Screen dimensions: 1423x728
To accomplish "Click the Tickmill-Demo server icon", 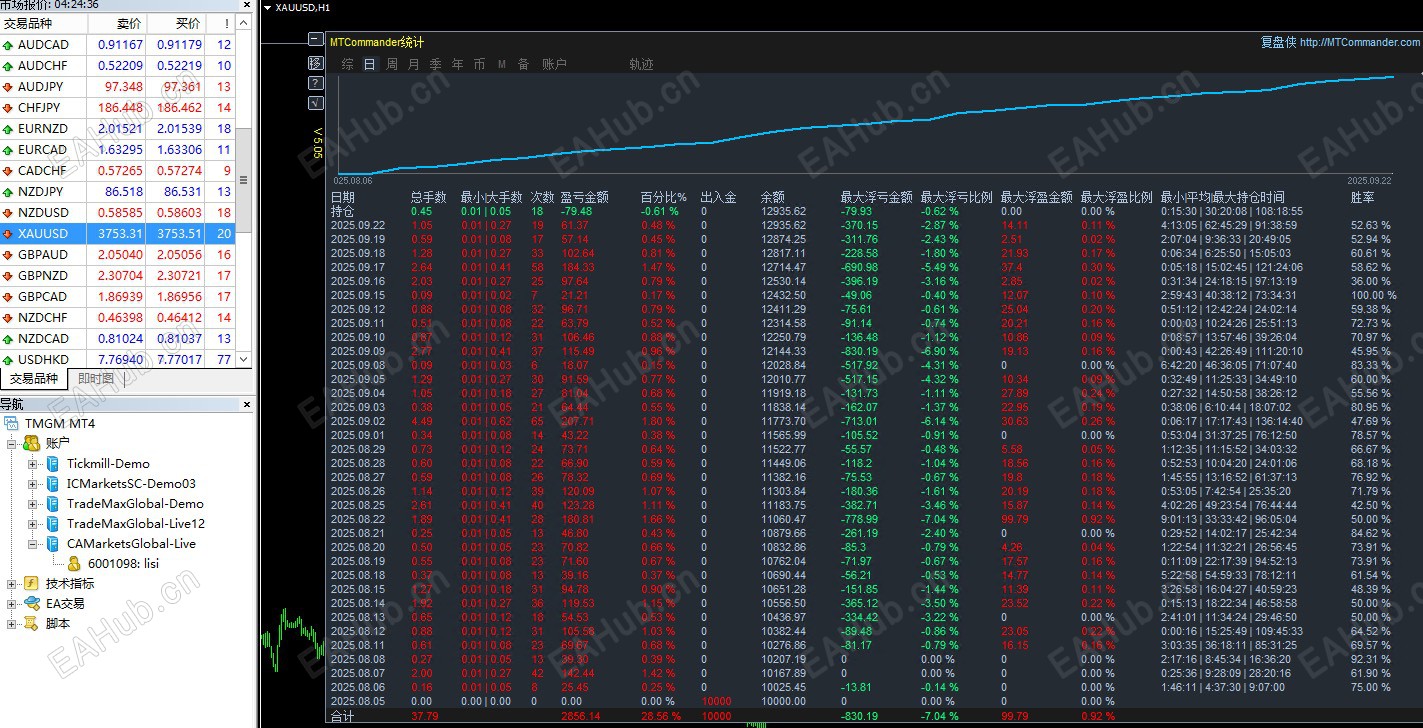I will (52, 463).
